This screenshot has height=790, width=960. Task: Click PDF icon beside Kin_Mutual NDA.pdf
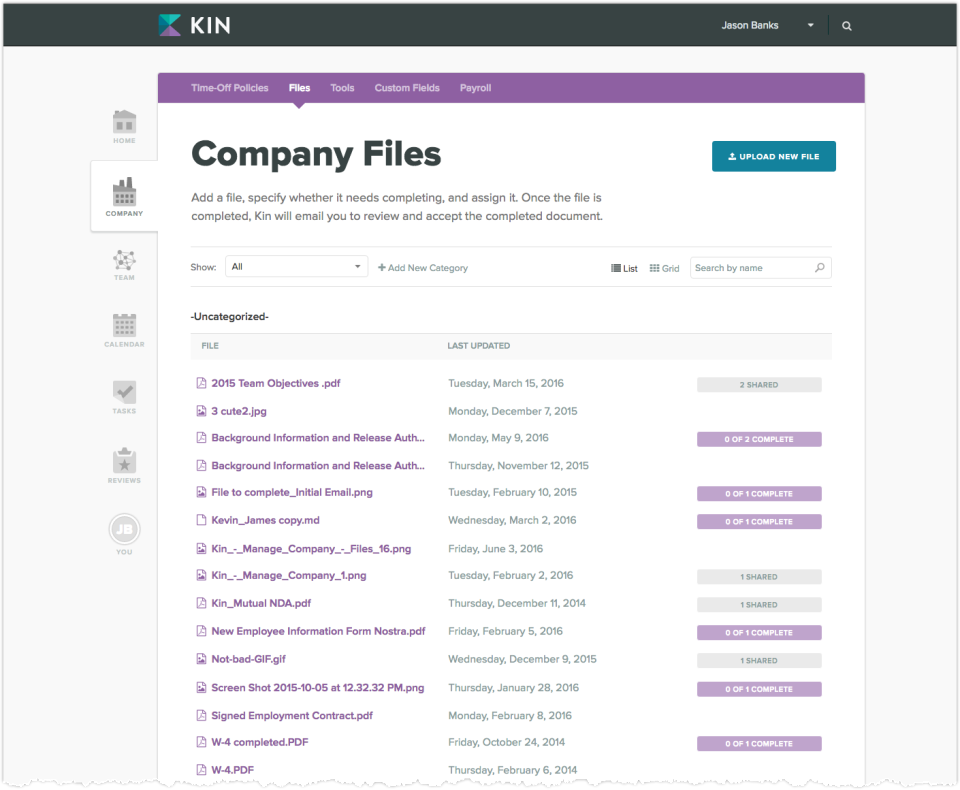click(x=201, y=603)
